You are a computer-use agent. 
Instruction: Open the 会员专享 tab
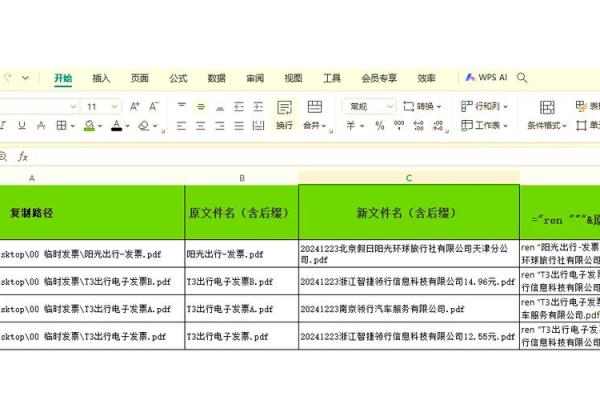coord(379,78)
